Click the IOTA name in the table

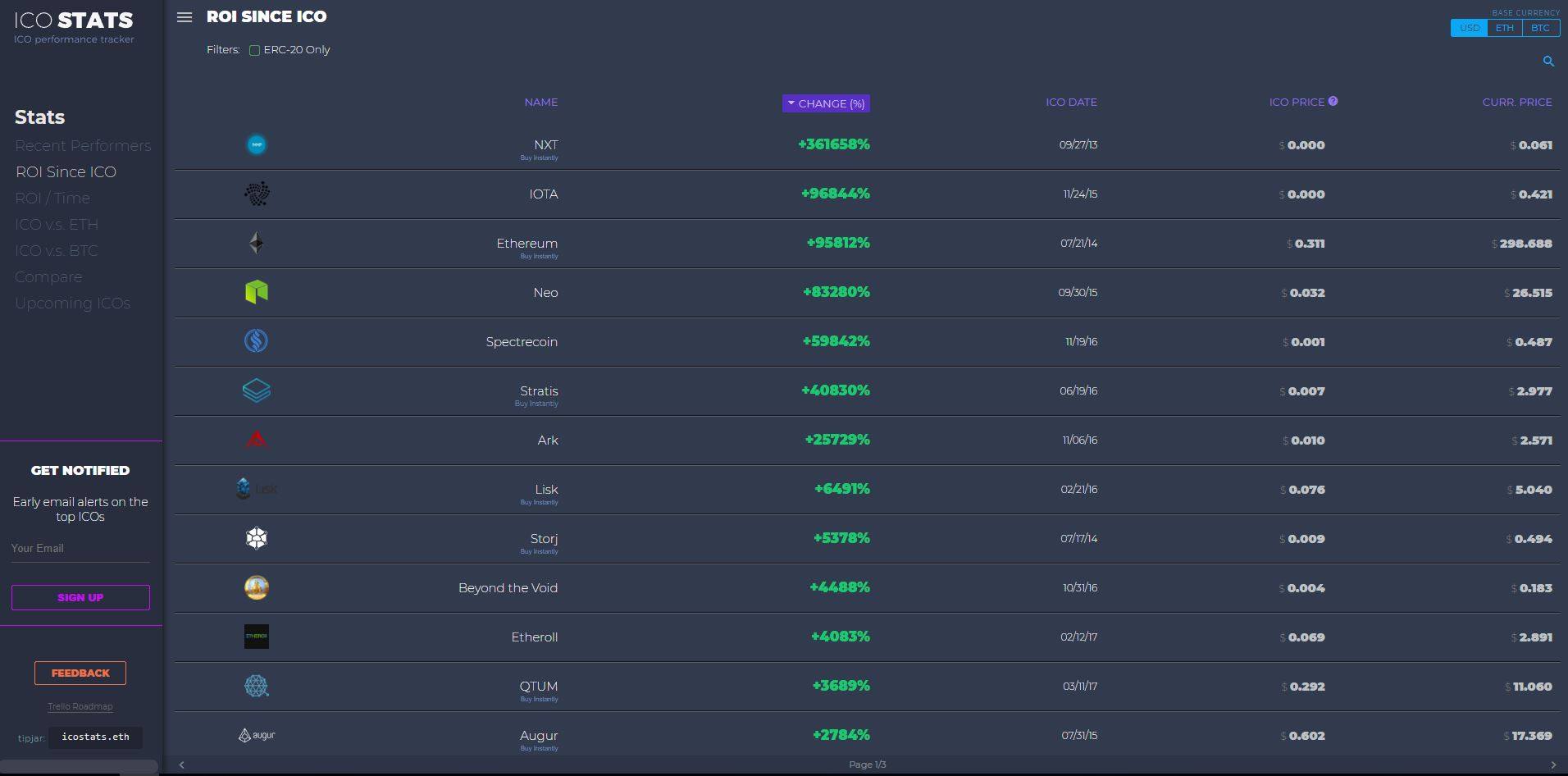pos(543,194)
